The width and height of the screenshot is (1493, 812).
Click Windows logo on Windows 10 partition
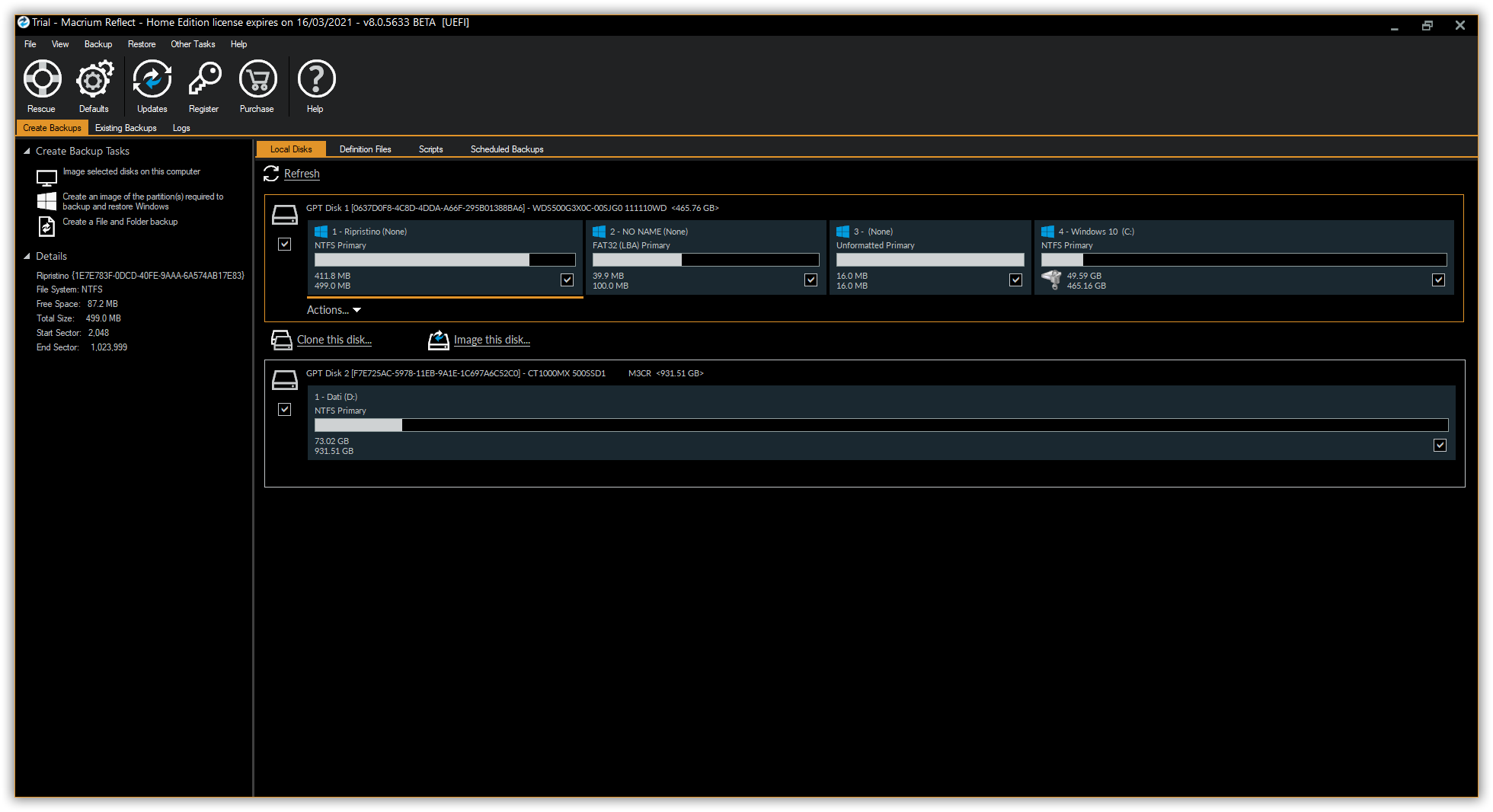point(1047,232)
